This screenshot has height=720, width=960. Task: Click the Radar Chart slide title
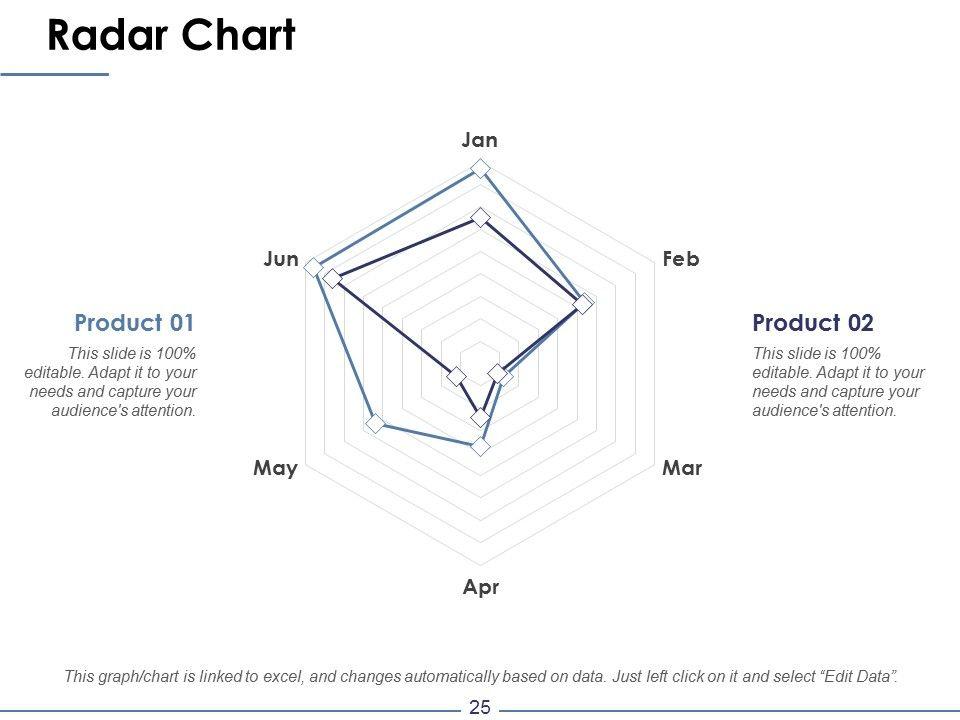[x=171, y=37]
